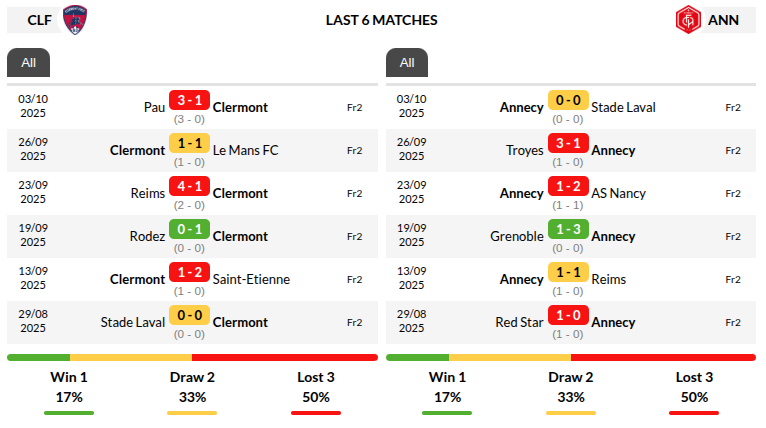
Task: Click the Red Star 1-0 Annecy score badge
Action: [x=568, y=315]
